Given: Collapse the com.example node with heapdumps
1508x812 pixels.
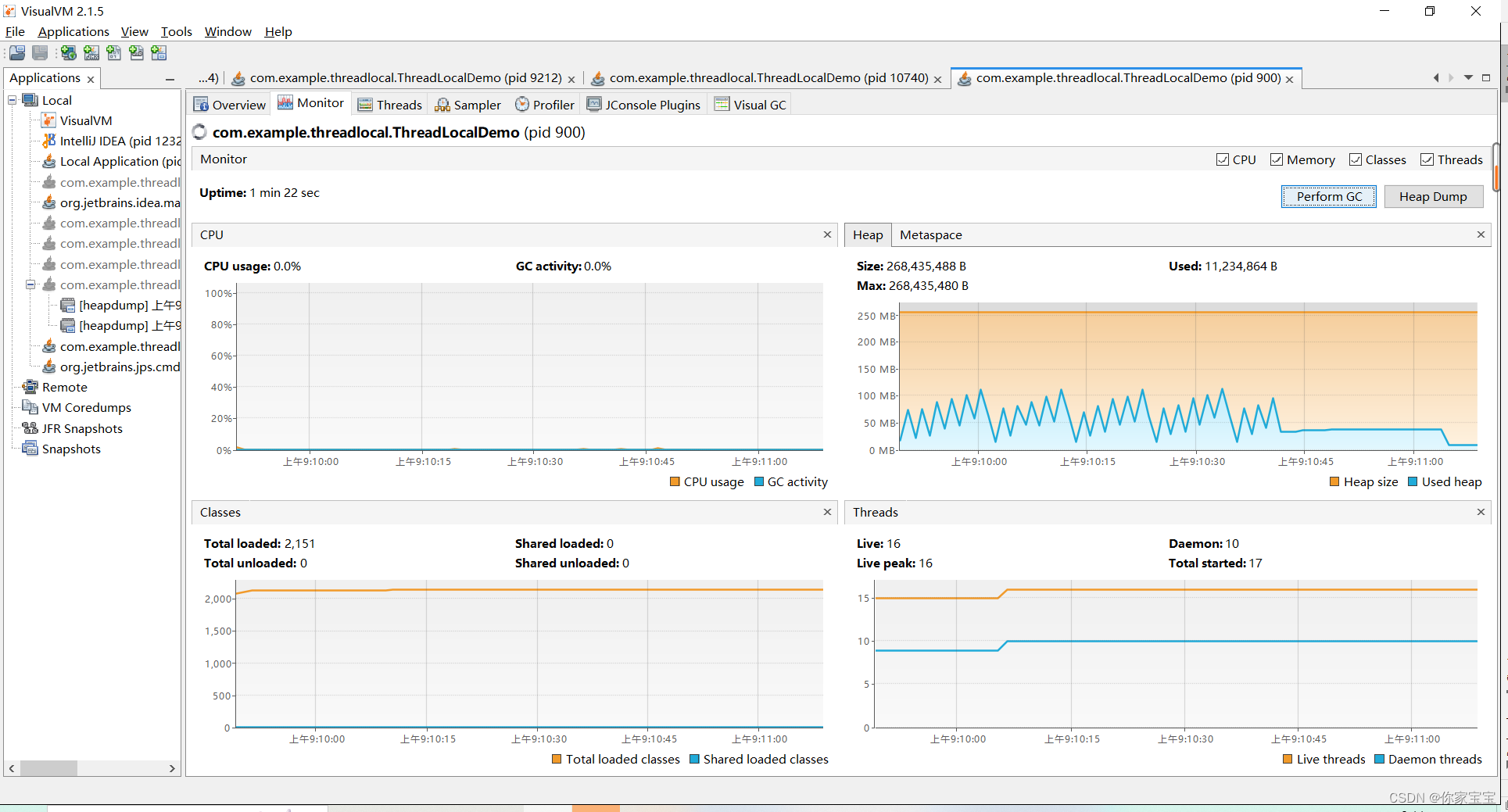Looking at the screenshot, I should click(x=30, y=284).
